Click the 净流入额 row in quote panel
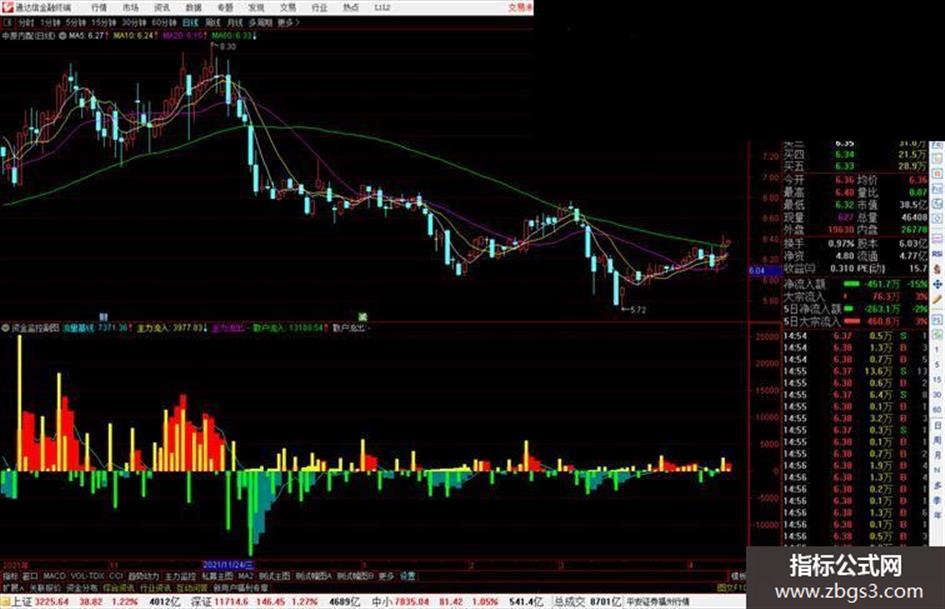 pos(855,284)
